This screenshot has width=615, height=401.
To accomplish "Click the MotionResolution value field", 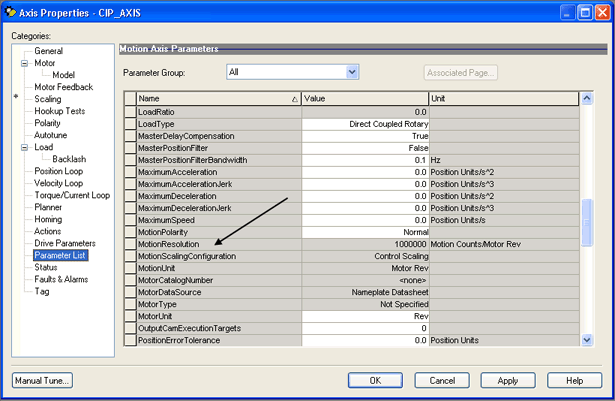I will click(x=365, y=244).
